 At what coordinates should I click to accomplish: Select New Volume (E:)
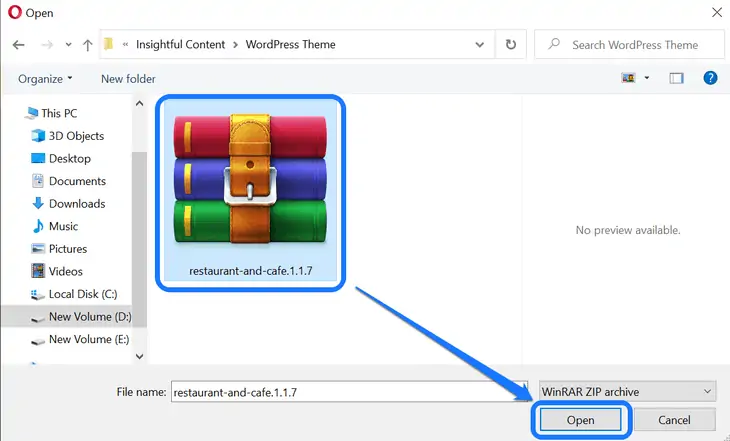pyautogui.click(x=89, y=339)
